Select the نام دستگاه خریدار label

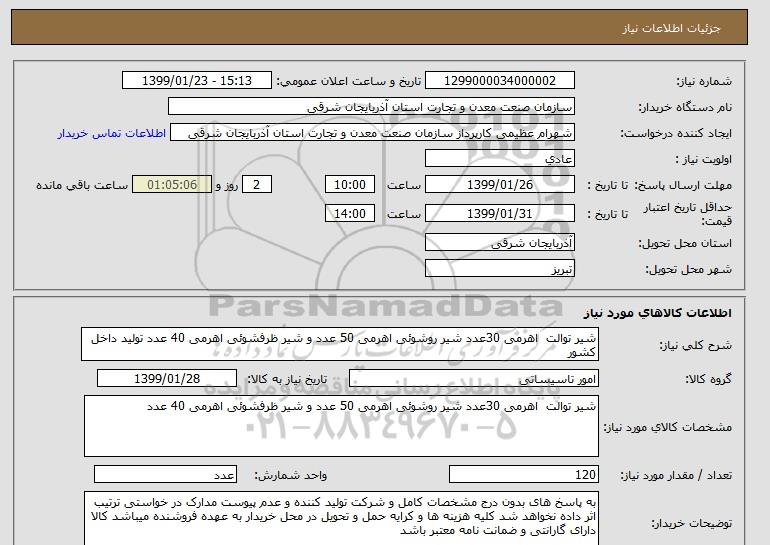point(685,108)
